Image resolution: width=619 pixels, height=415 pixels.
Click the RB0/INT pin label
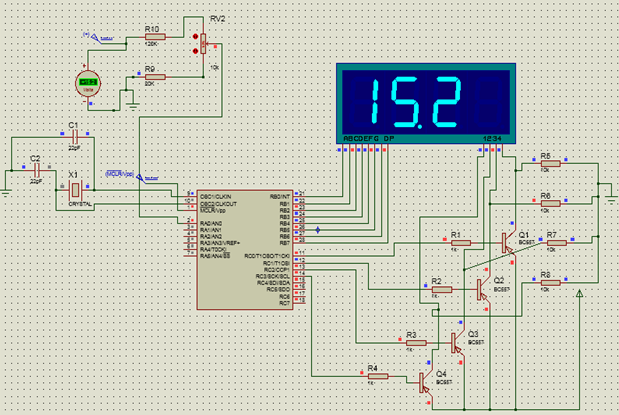point(280,197)
